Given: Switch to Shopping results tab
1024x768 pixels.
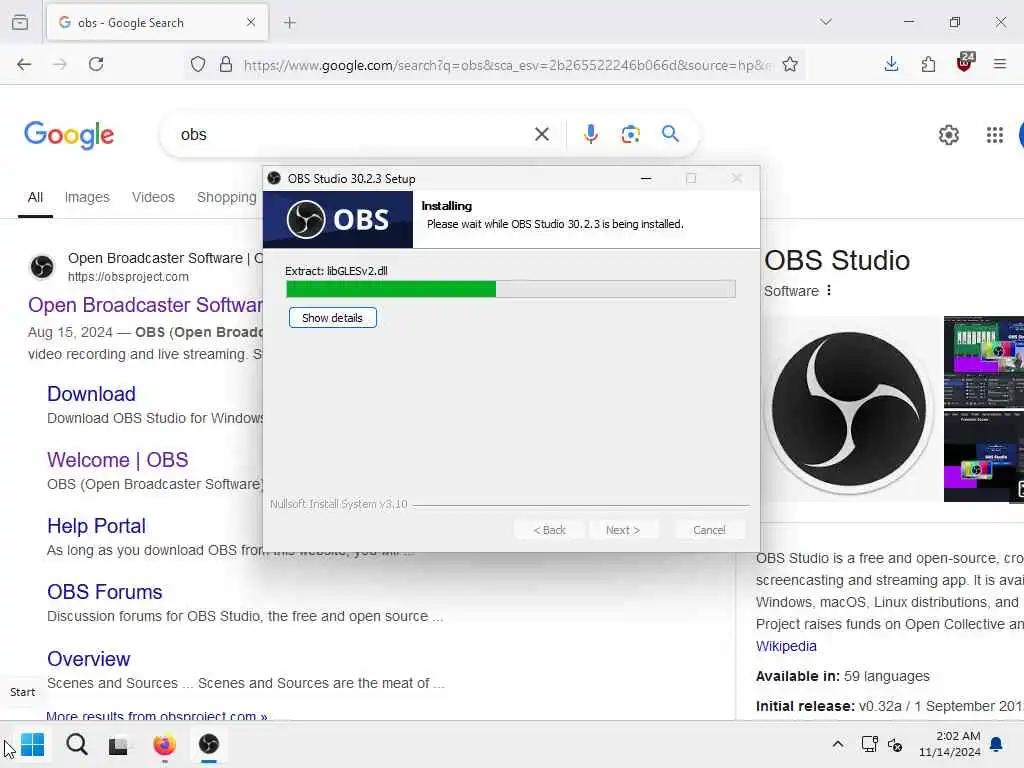Looking at the screenshot, I should click(x=227, y=197).
